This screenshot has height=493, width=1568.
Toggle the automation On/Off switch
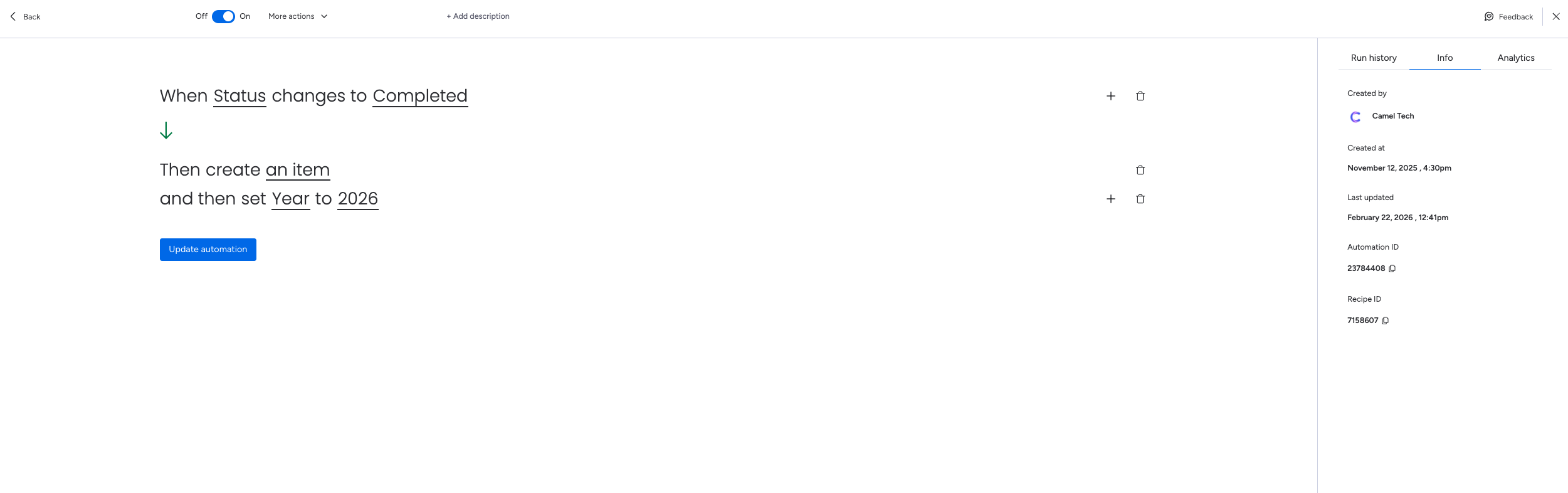[x=223, y=16]
